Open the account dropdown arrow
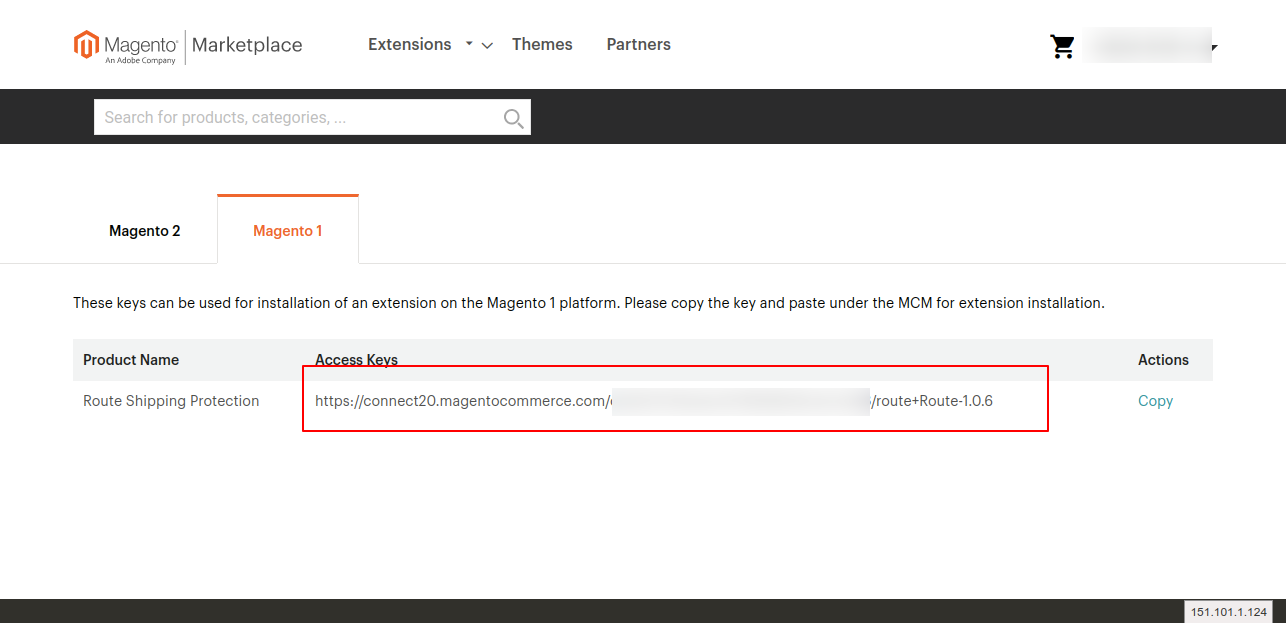 pyautogui.click(x=1213, y=48)
